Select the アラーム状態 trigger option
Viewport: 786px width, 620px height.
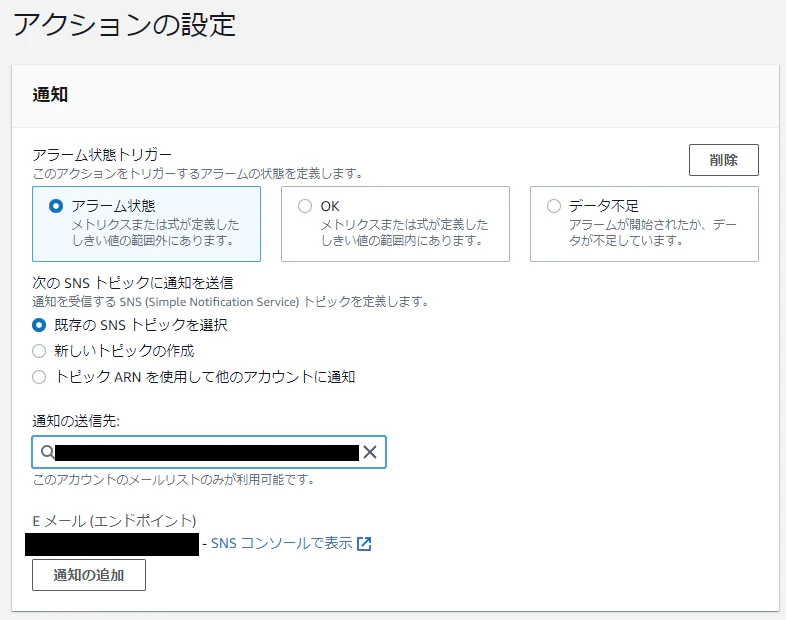146,224
